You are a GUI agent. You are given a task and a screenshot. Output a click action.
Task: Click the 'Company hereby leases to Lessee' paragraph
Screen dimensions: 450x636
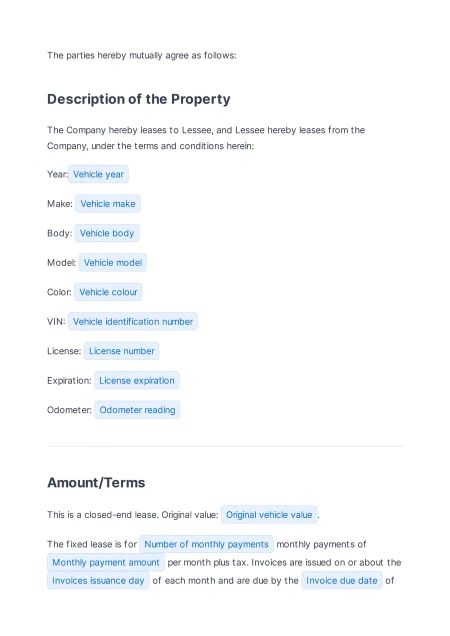coord(206,138)
